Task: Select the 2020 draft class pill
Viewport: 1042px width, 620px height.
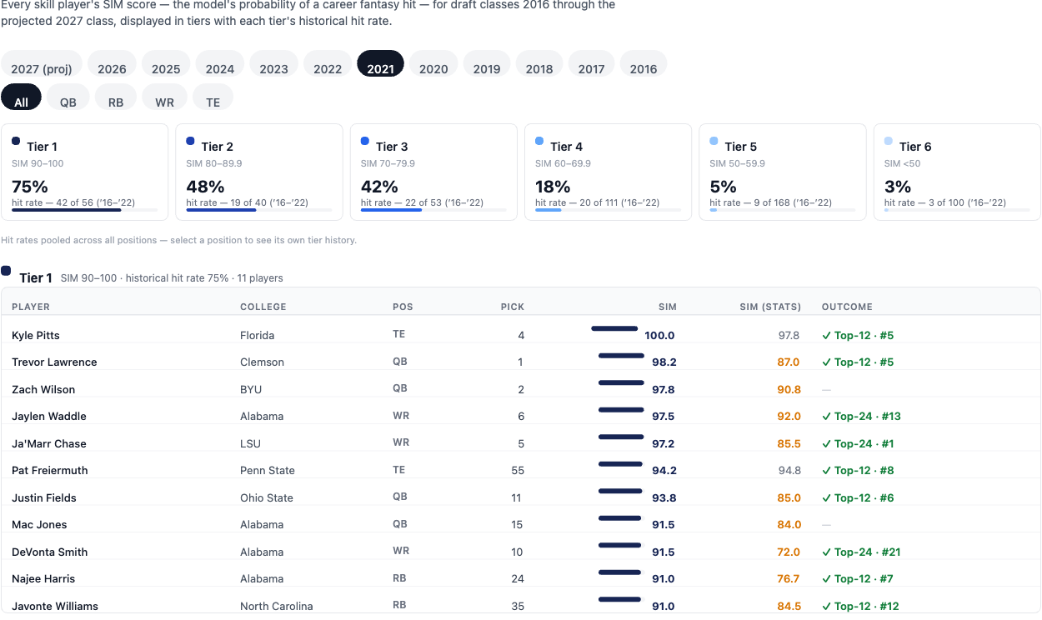Action: pos(433,65)
